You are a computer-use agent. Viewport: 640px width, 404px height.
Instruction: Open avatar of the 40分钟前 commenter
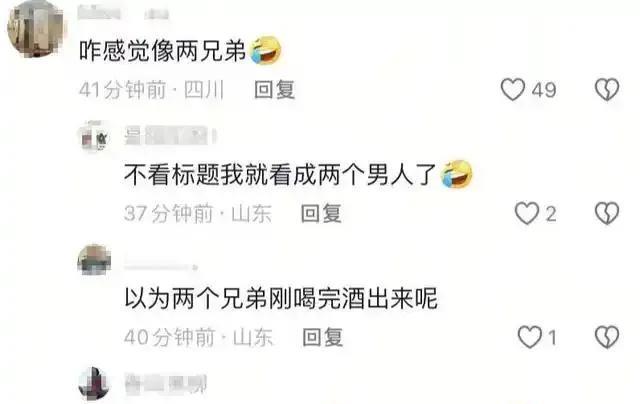(x=94, y=260)
